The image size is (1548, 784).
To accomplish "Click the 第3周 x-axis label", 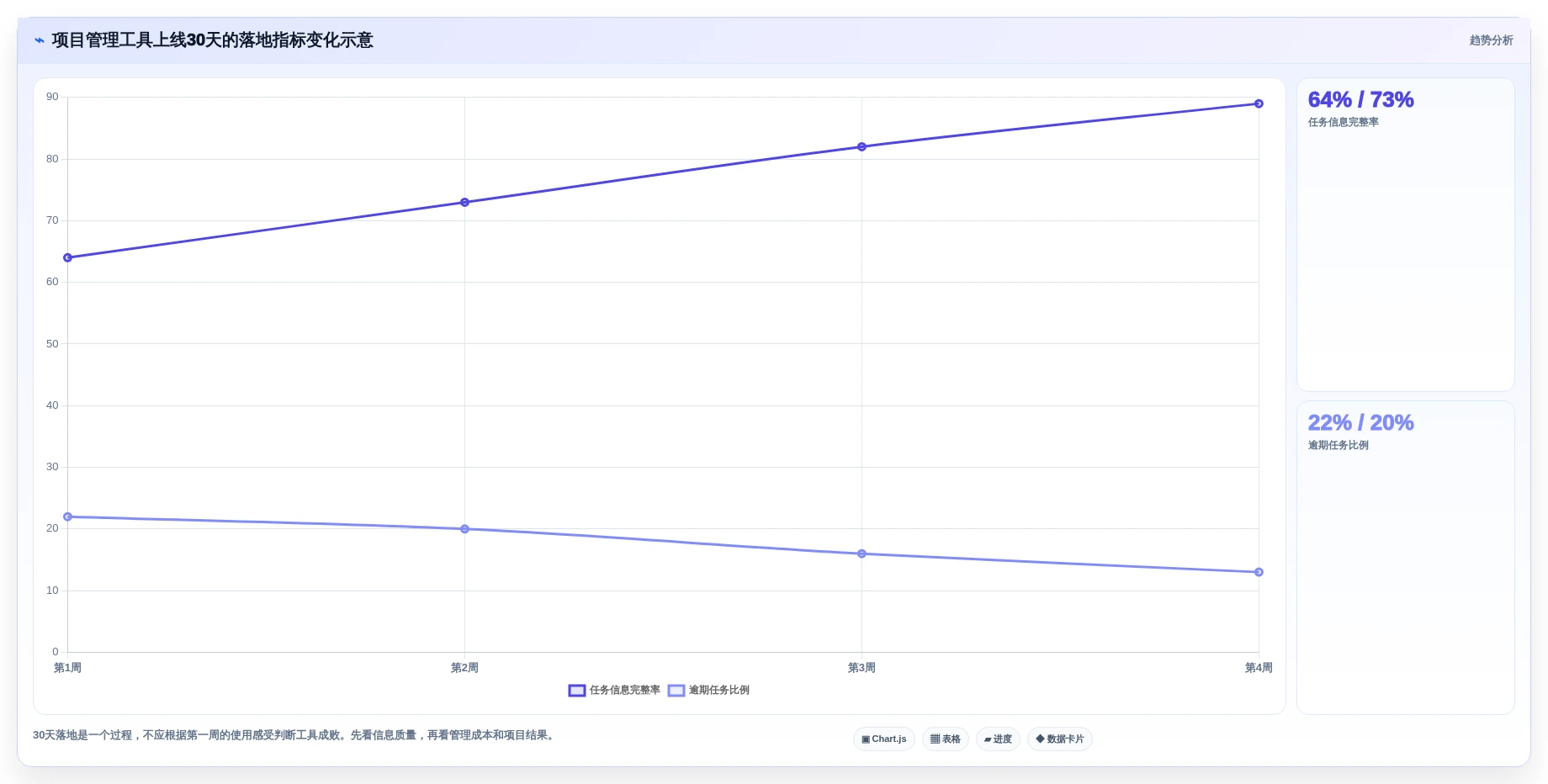I will [861, 668].
